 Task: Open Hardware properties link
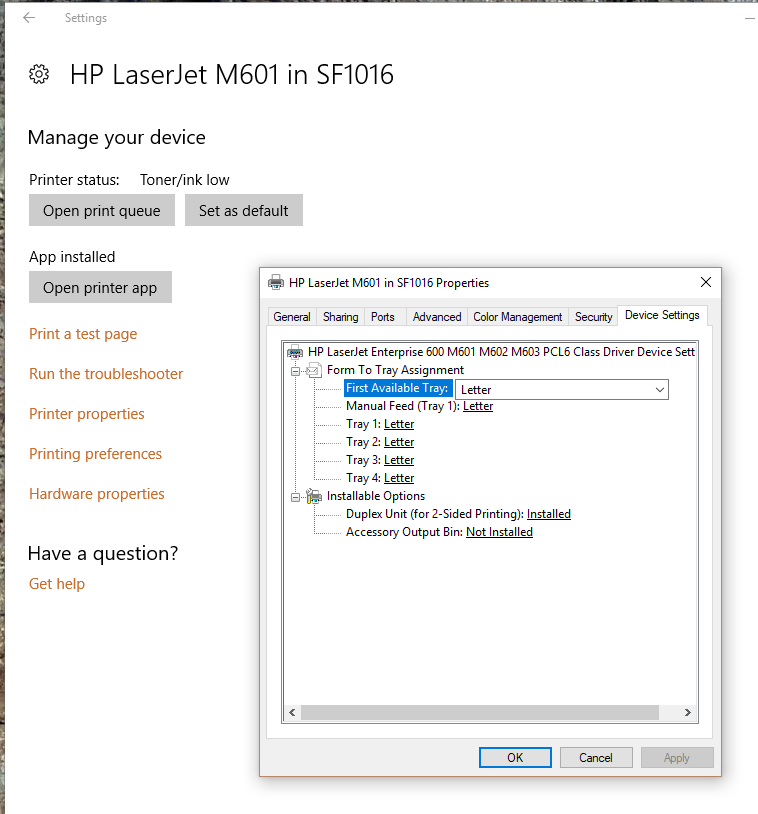coord(97,494)
